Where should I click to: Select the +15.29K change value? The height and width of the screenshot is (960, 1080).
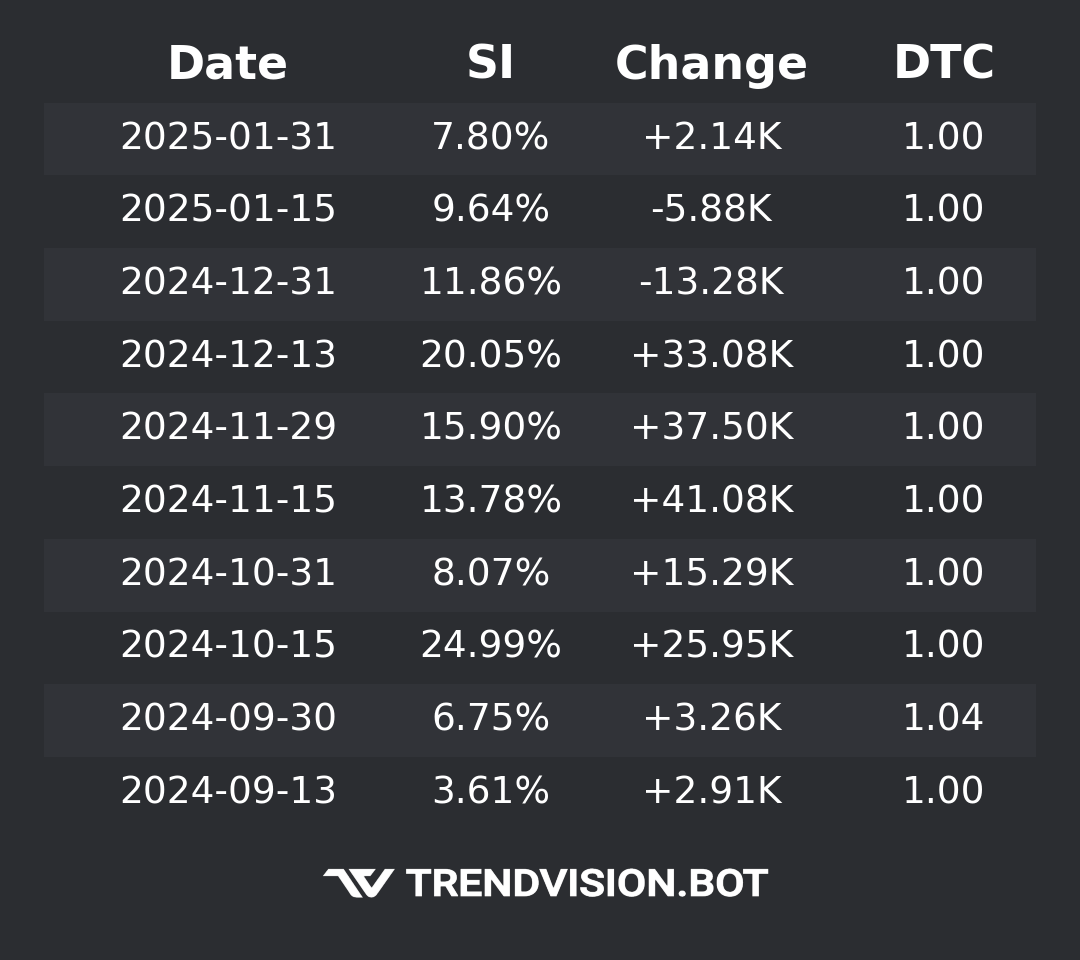click(711, 573)
